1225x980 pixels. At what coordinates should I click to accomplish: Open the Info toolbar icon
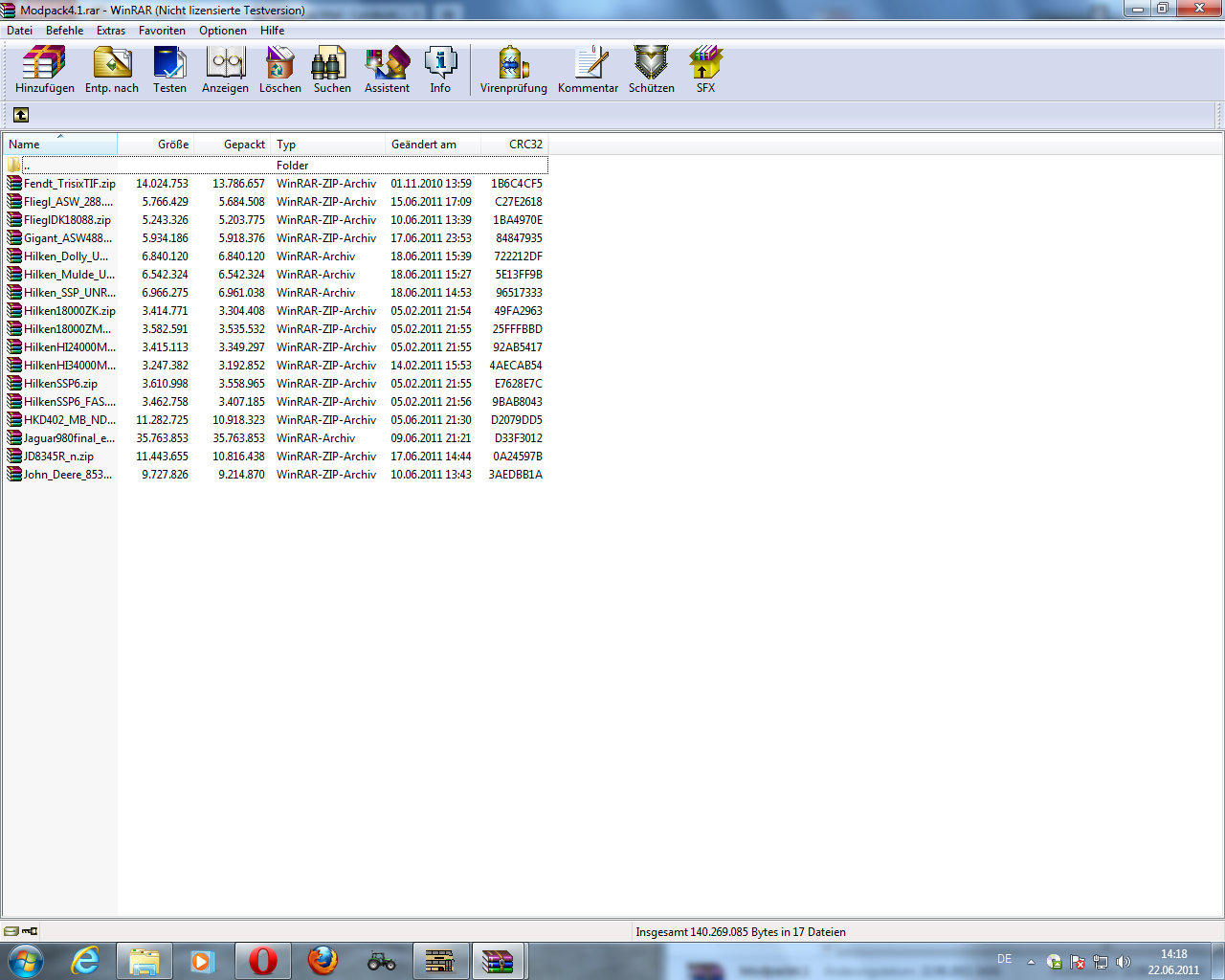click(x=440, y=70)
